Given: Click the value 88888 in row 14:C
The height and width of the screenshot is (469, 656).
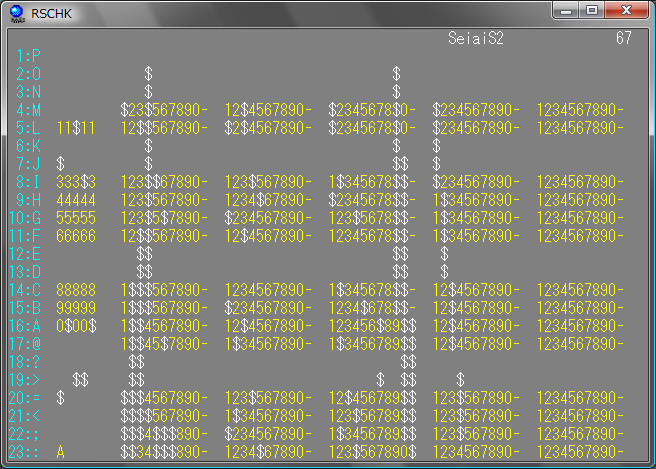Looking at the screenshot, I should (x=76, y=290).
